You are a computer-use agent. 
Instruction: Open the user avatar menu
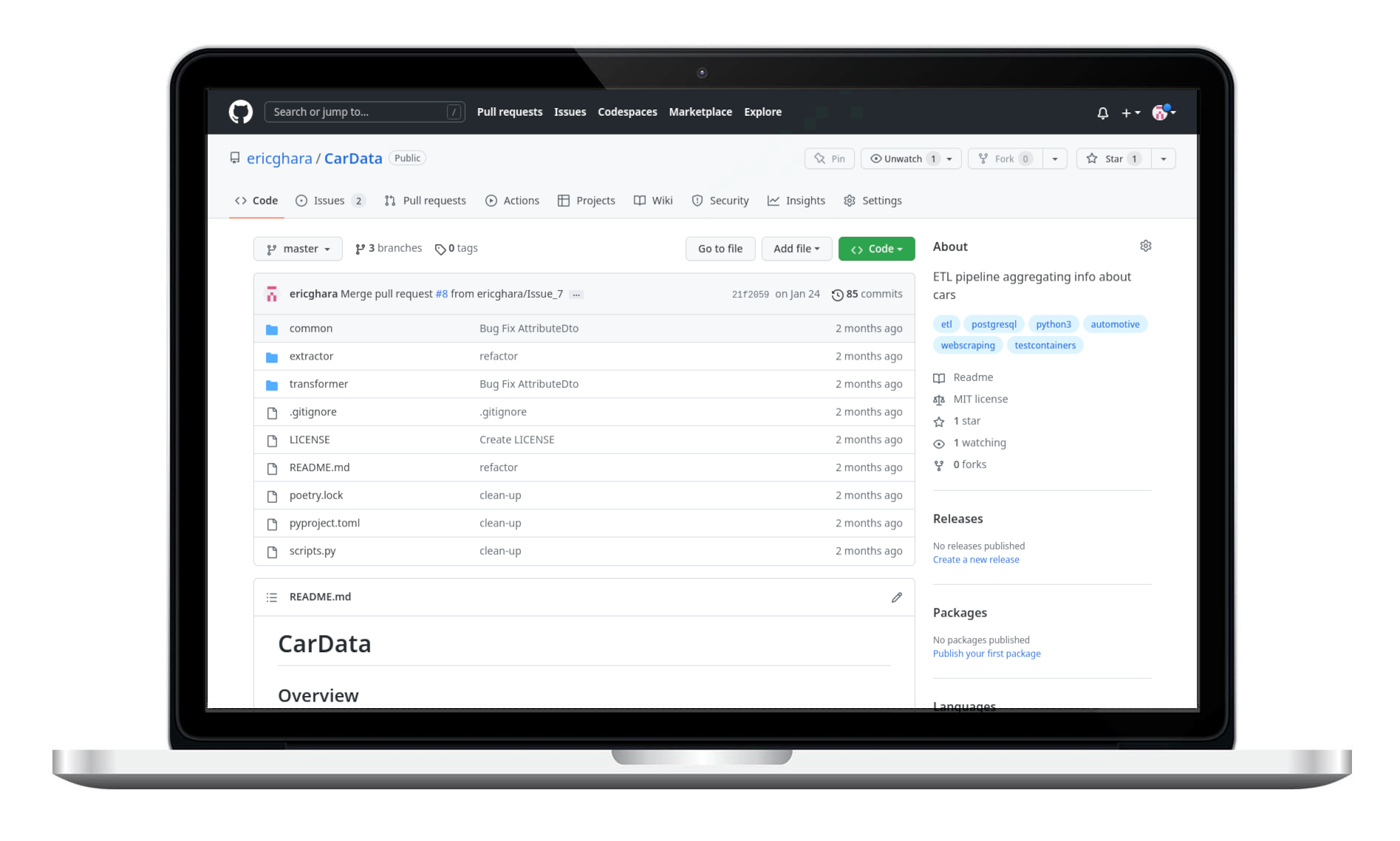point(1163,112)
